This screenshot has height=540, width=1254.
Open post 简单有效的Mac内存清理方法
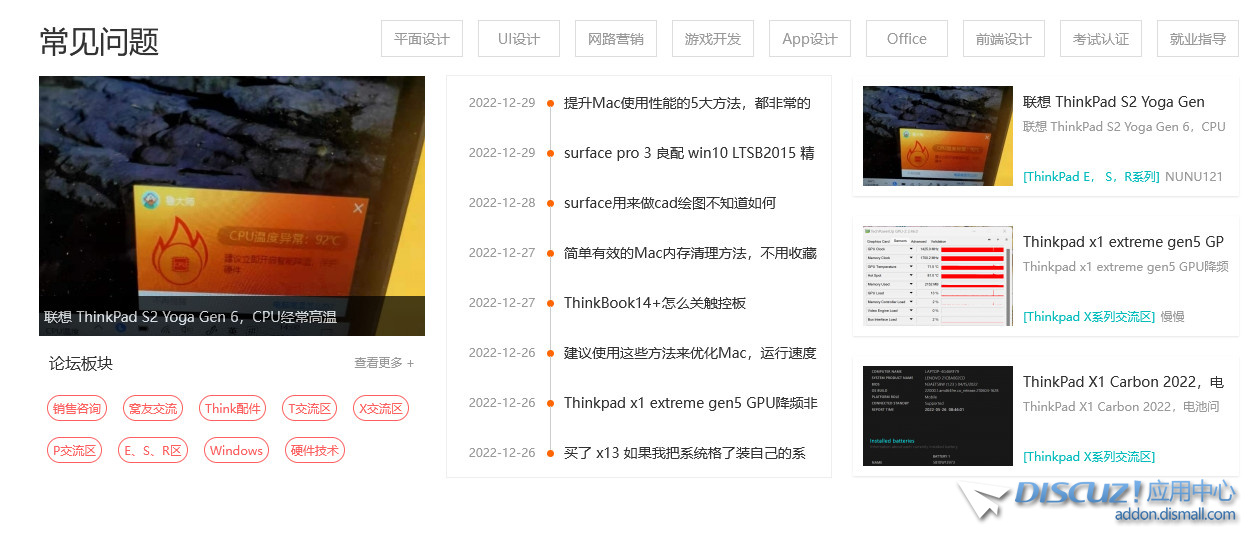pyautogui.click(x=690, y=253)
